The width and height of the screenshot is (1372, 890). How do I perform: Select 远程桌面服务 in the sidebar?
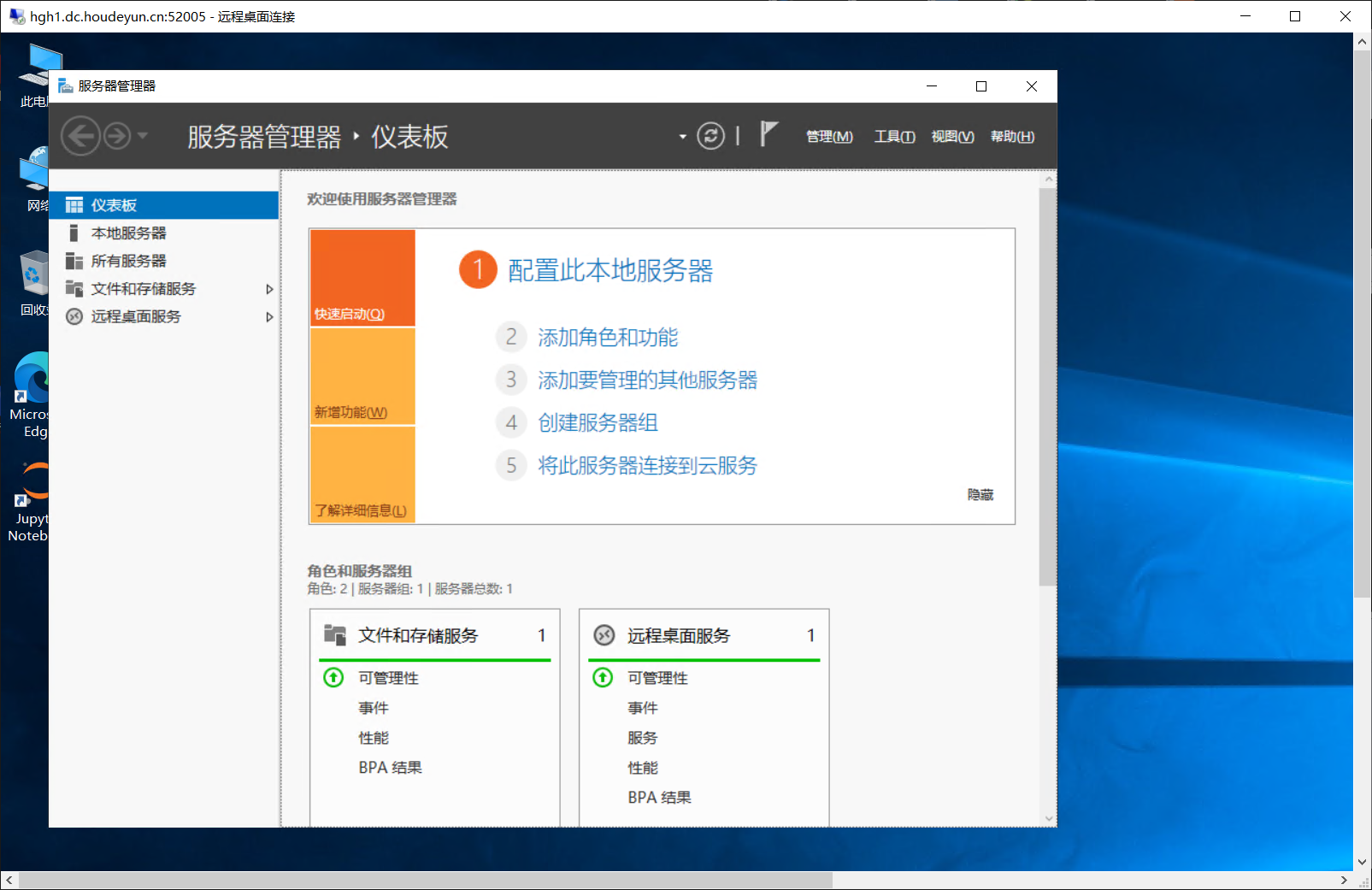(164, 316)
